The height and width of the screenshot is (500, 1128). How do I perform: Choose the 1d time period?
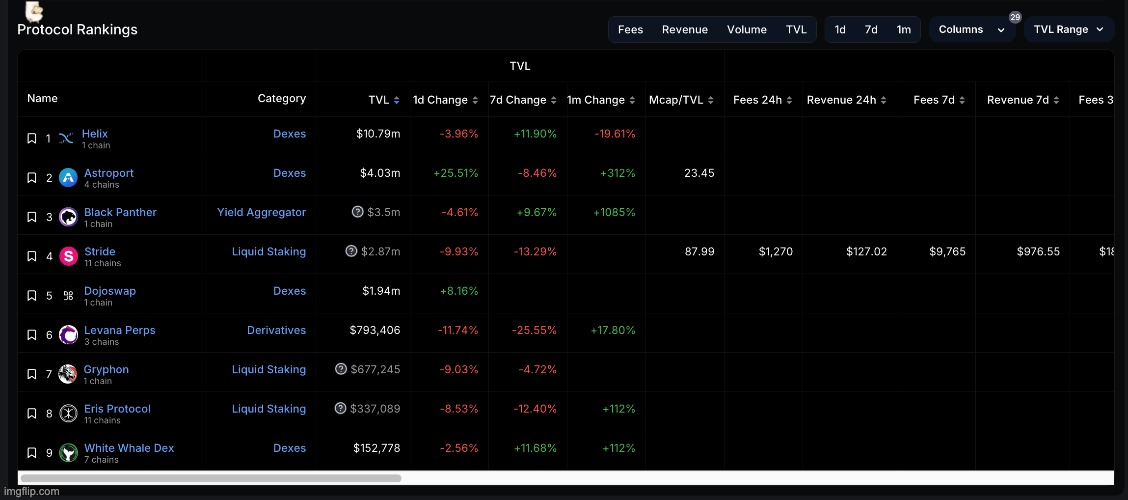pyautogui.click(x=840, y=29)
